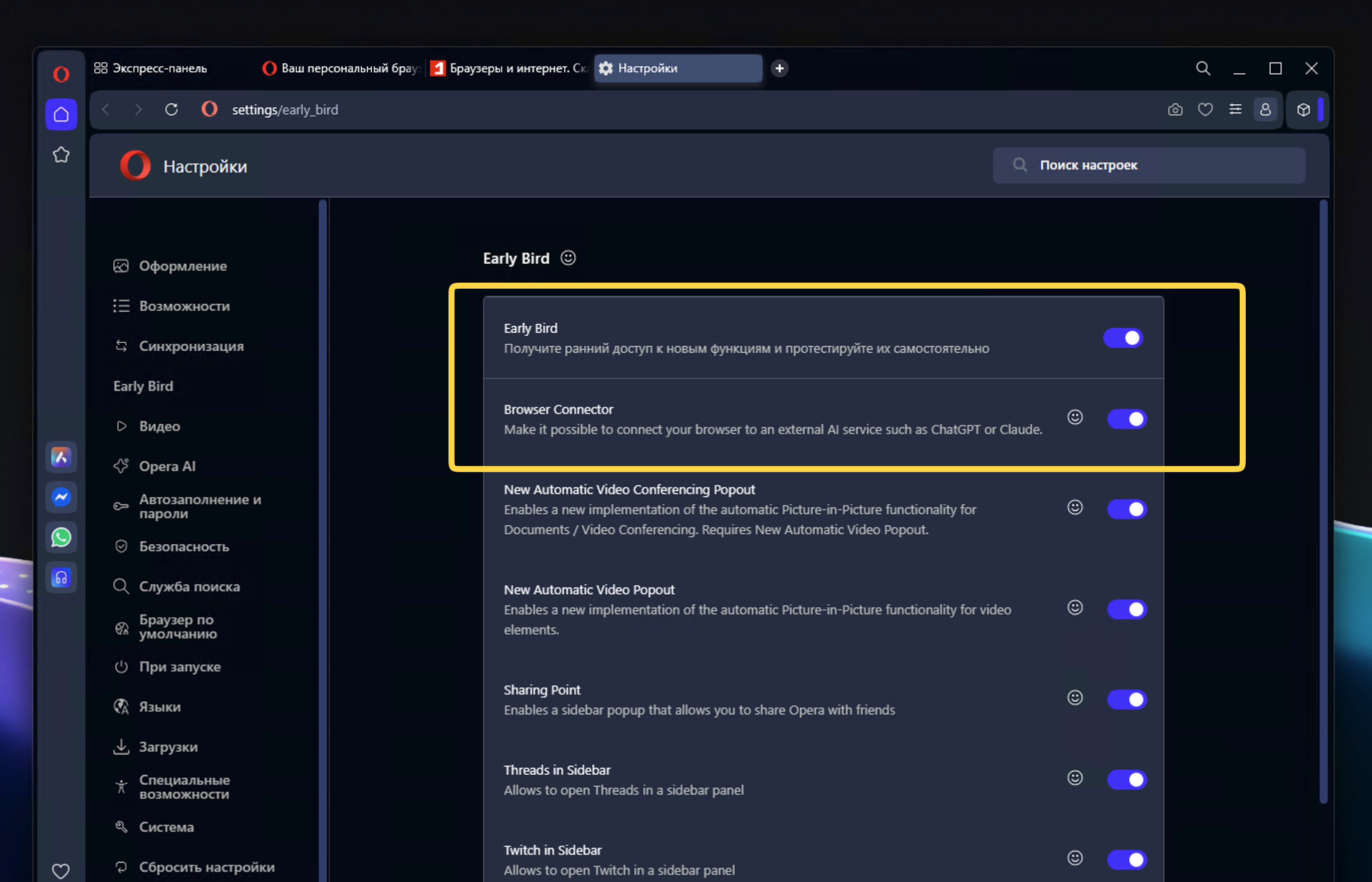Click the snapshot camera icon in address bar
Screen dimensions: 1372x882
pos(1175,109)
